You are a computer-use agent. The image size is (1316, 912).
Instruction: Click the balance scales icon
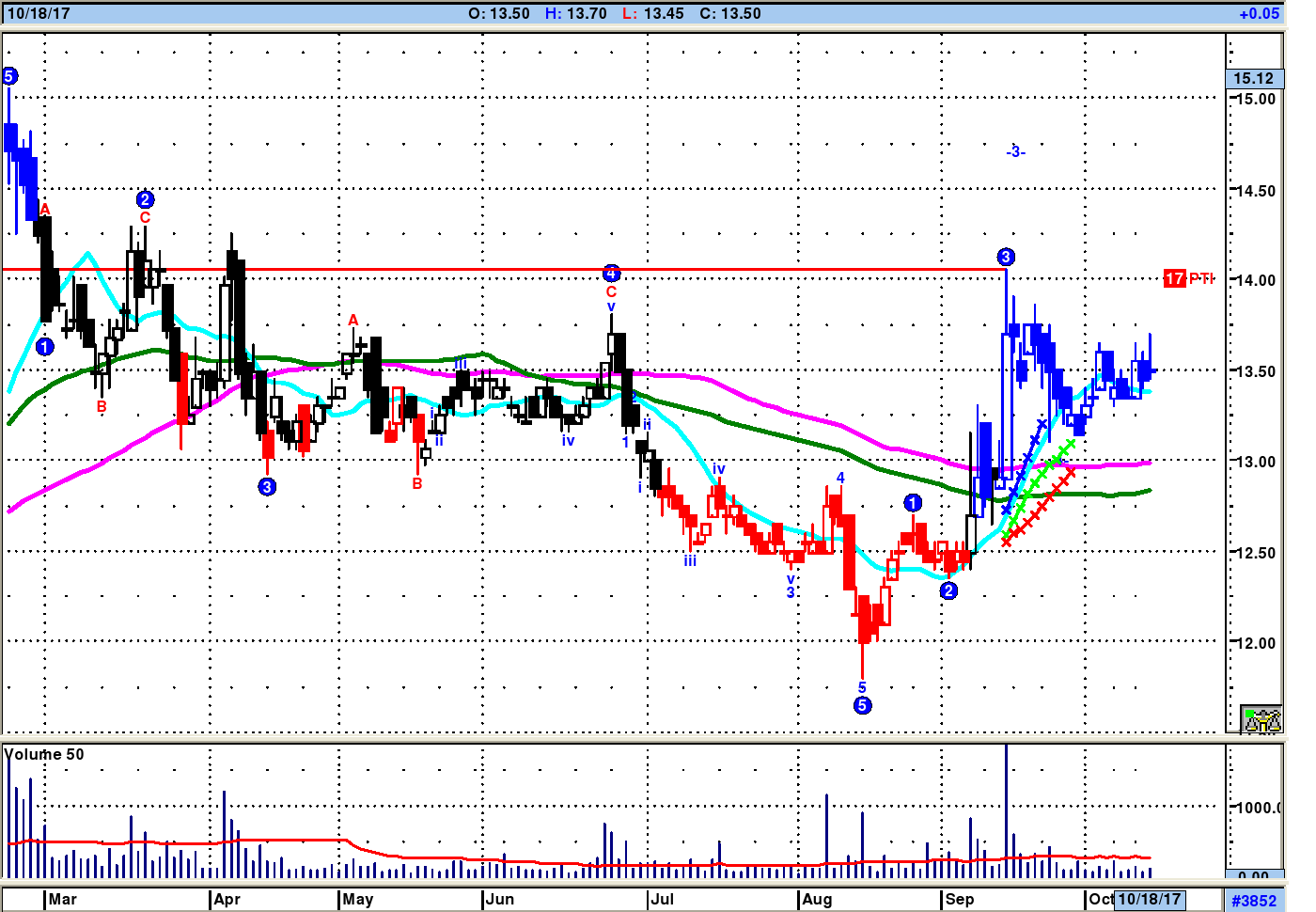pyautogui.click(x=1261, y=719)
